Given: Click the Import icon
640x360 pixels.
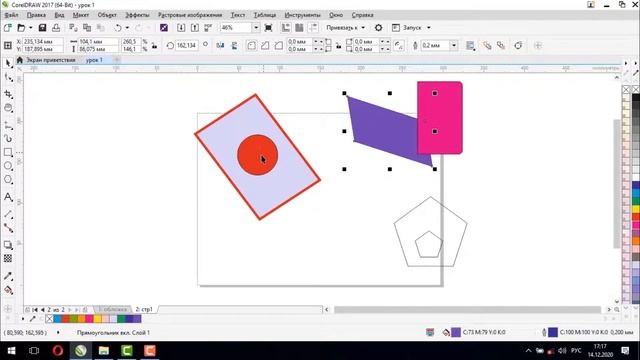Looking at the screenshot, I should 181,28.
